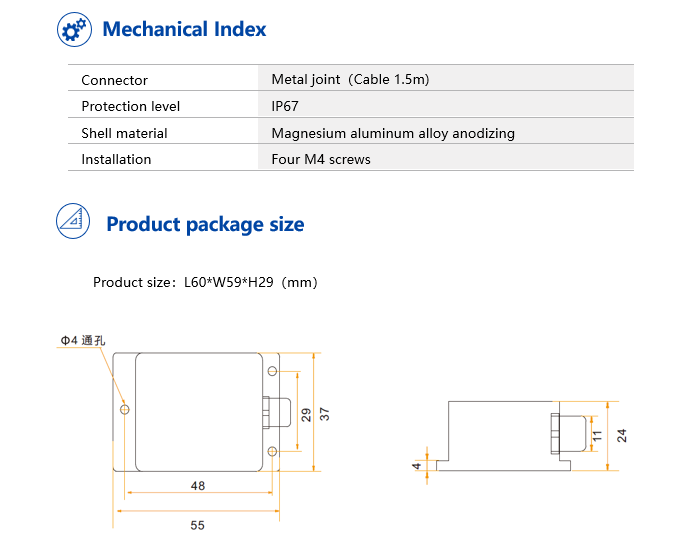
Task: Click Magnesium aluminum alloy anodizing text
Action: coord(393,133)
